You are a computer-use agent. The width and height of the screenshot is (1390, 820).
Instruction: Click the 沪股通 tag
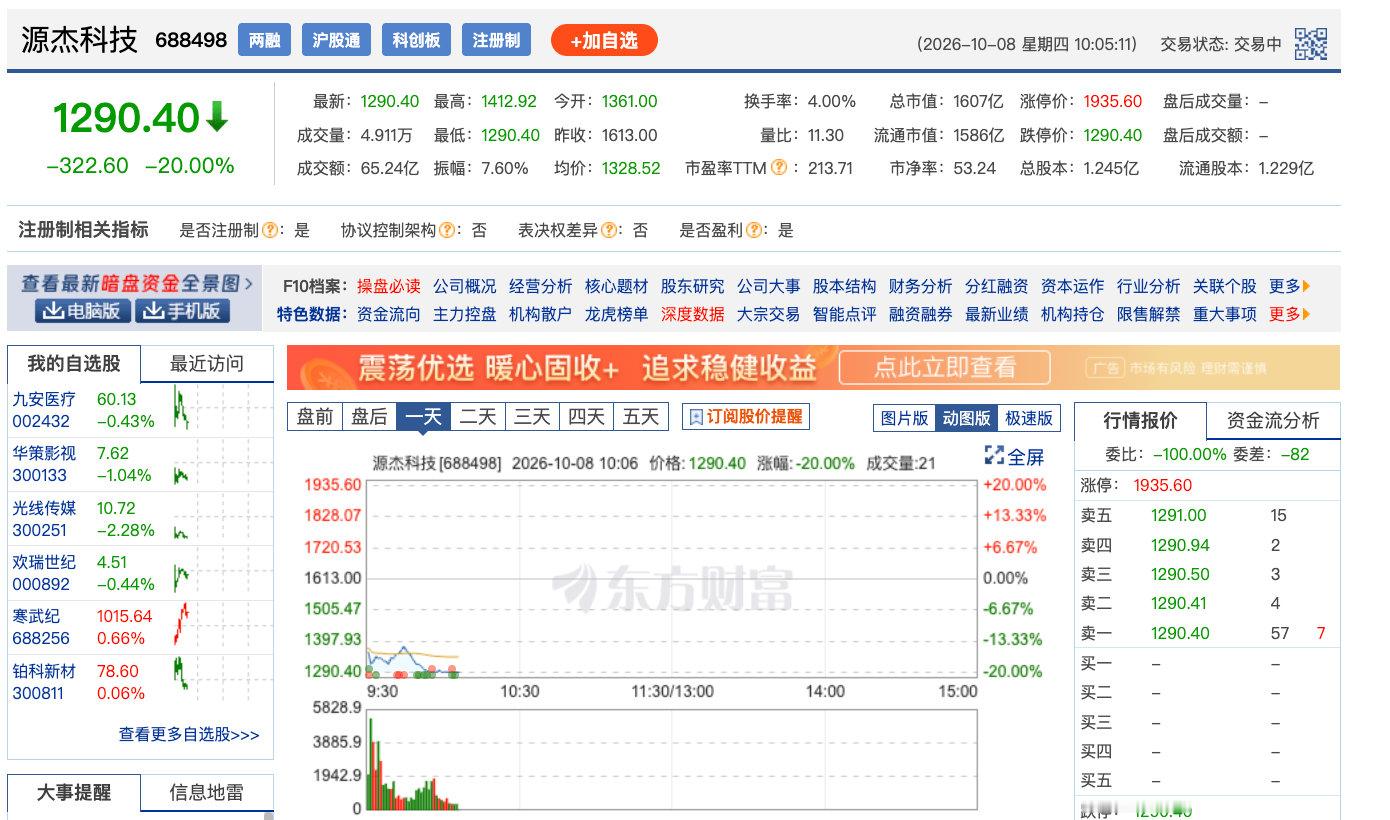pyautogui.click(x=336, y=41)
